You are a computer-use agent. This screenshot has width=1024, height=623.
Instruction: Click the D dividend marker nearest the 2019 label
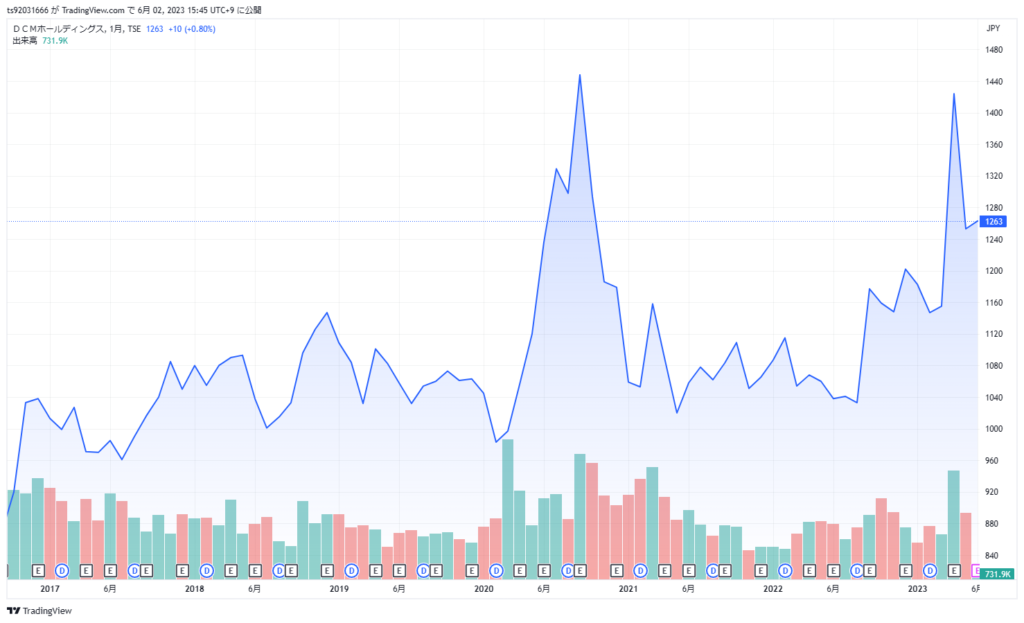[351, 570]
